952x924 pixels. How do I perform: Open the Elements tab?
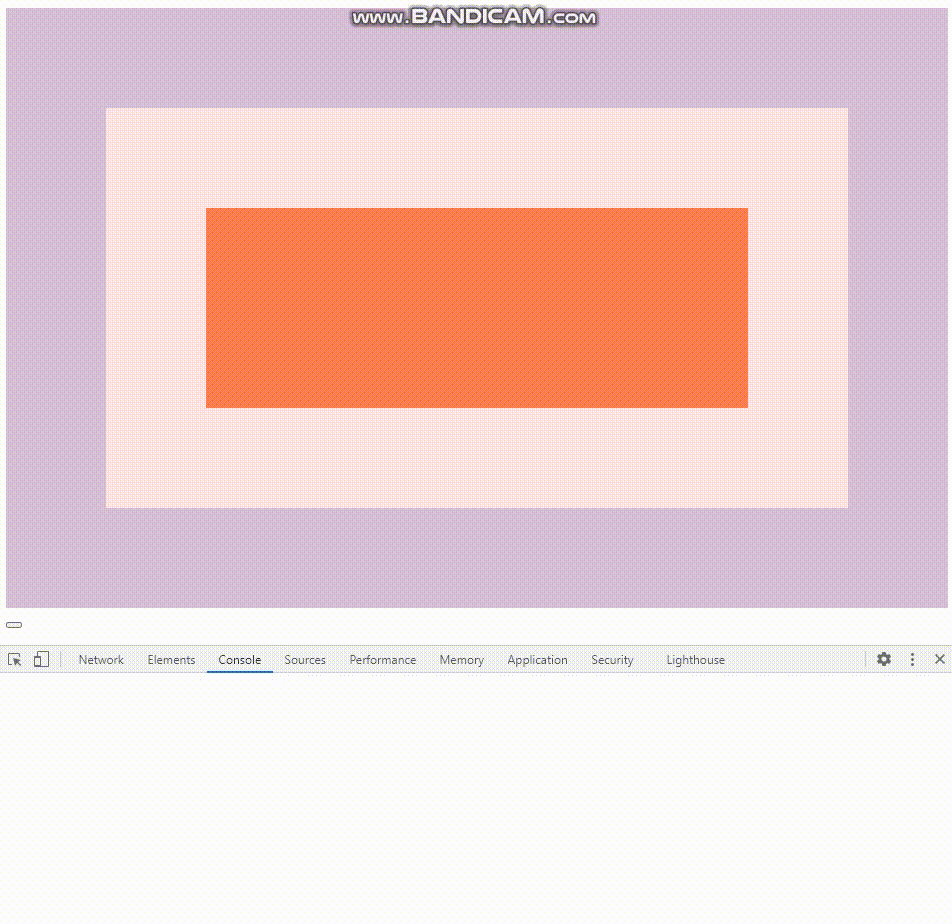point(171,660)
